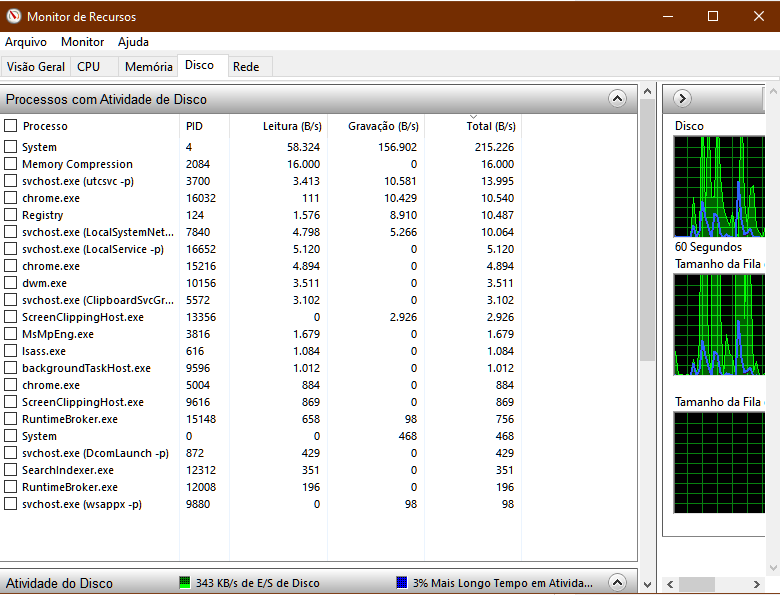Click the 343 KB/s de E/S de Disco text
Viewport: 780px width, 595px height.
(257, 583)
